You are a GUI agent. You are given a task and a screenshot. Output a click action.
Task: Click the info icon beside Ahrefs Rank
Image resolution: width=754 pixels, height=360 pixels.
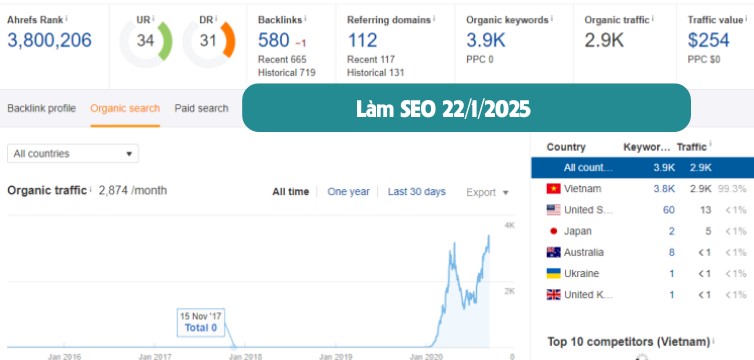pyautogui.click(x=66, y=18)
